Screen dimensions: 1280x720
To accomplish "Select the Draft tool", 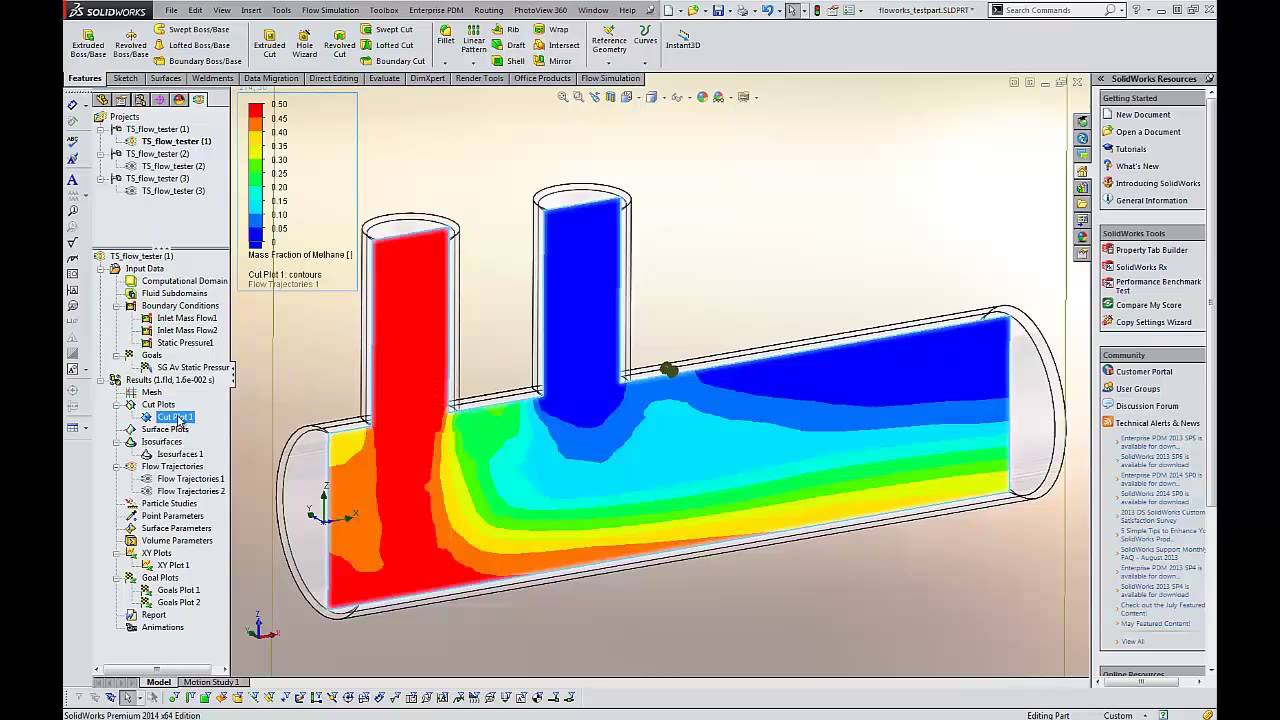I will click(509, 45).
